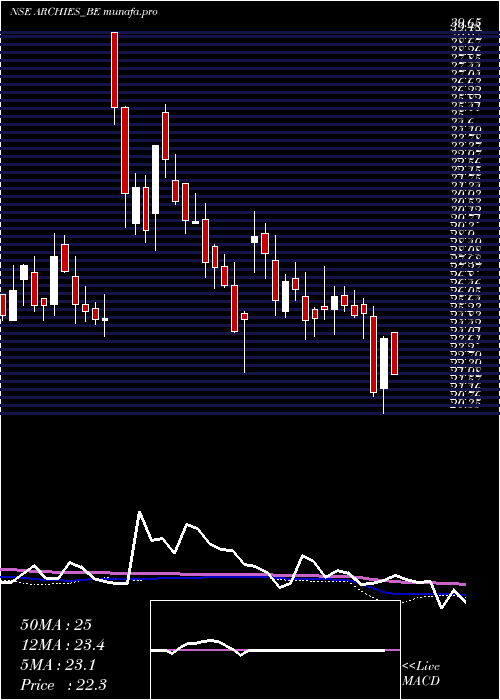This screenshot has height=700, width=500.
Task: Click the last red candlestick on the right
Action: pos(395,354)
